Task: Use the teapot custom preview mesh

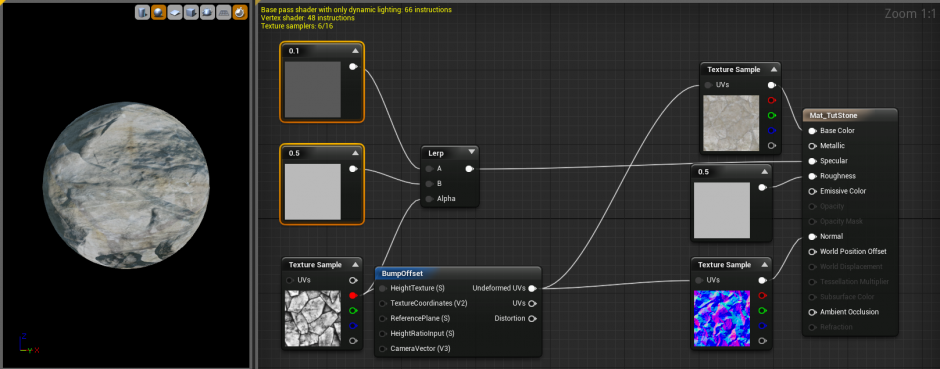Action: pyautogui.click(x=207, y=12)
